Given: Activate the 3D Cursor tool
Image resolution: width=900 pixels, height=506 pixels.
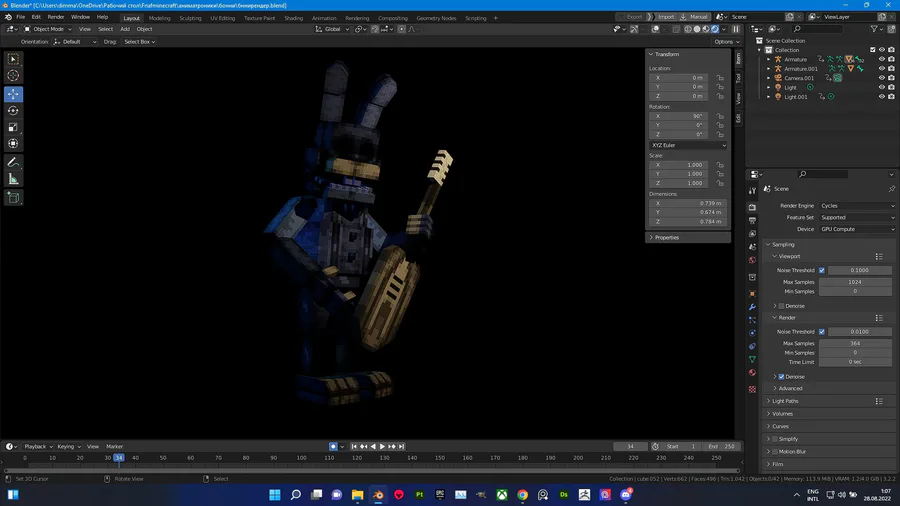Looking at the screenshot, I should coord(13,76).
